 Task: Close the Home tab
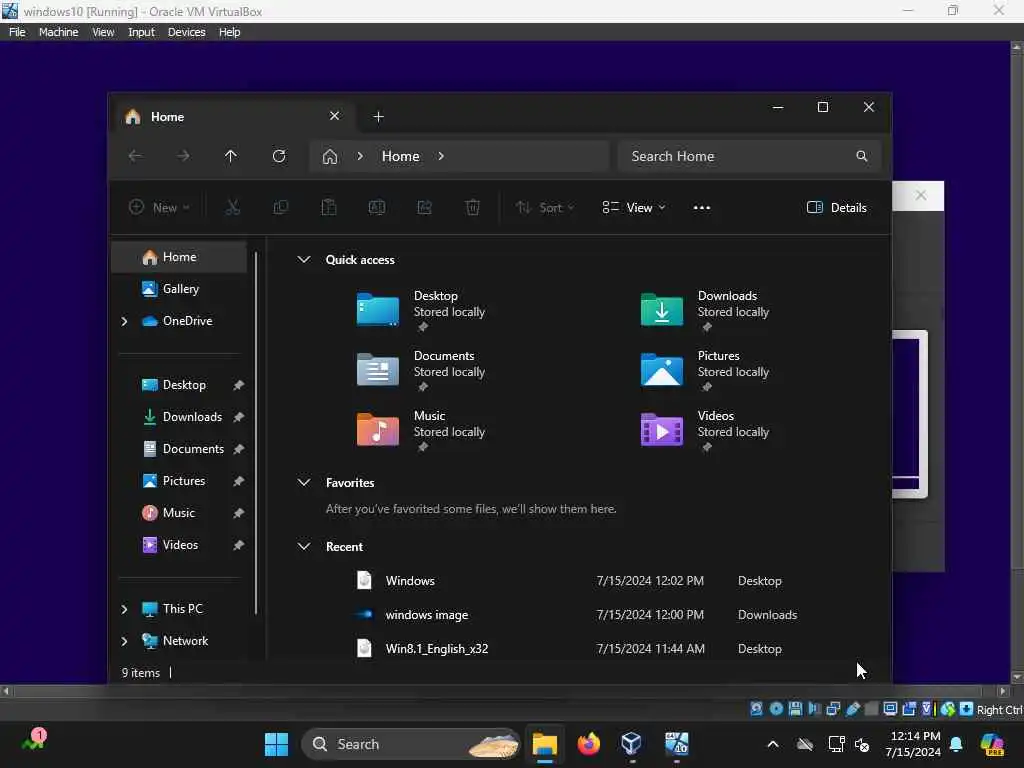coord(334,116)
